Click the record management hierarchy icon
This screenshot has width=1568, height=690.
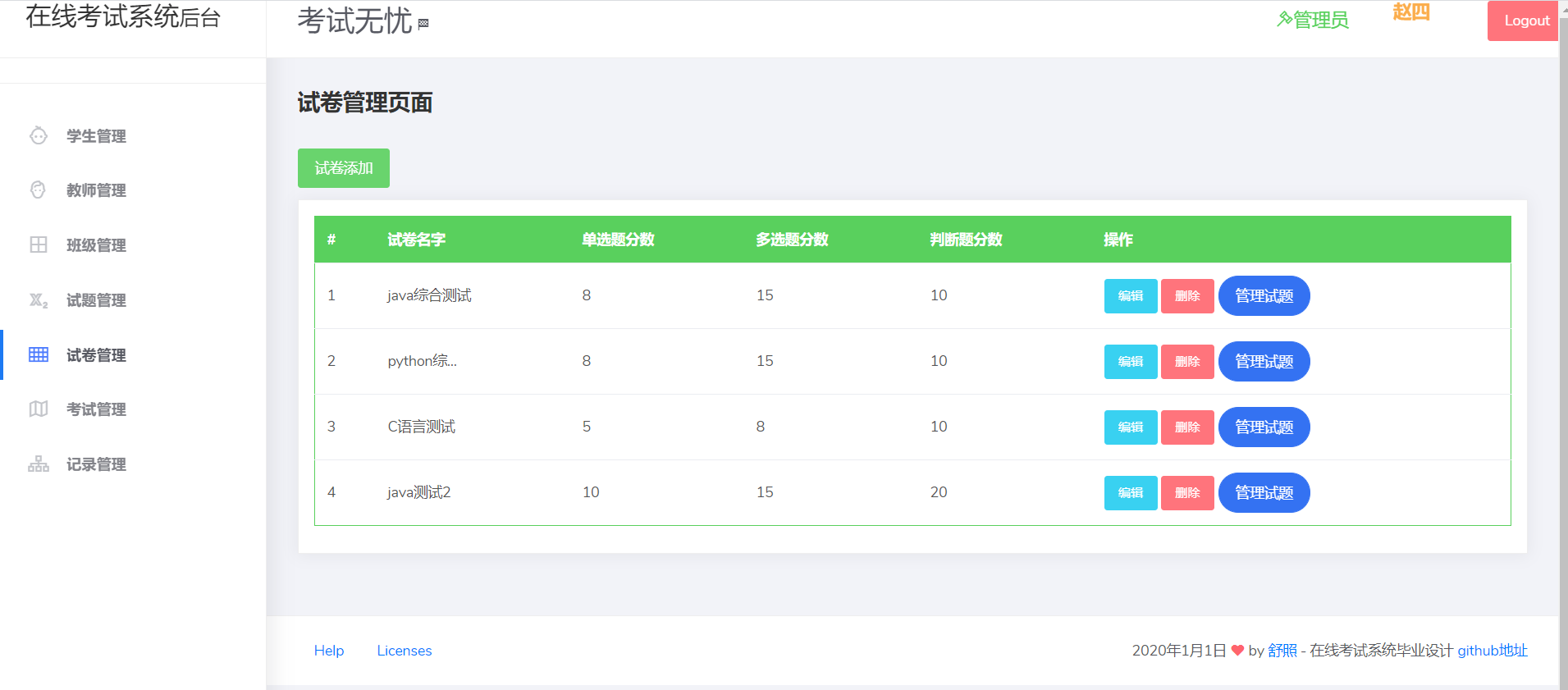coord(39,464)
